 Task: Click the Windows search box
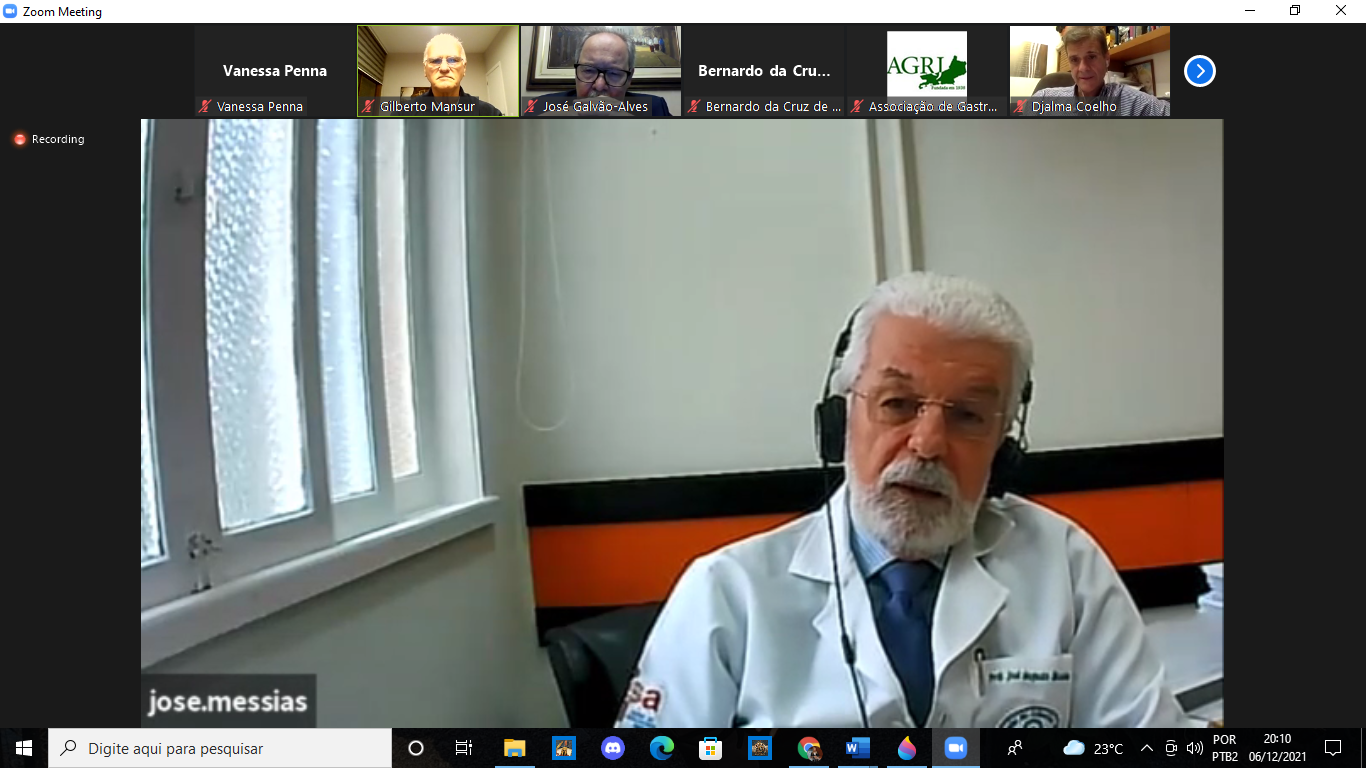220,748
